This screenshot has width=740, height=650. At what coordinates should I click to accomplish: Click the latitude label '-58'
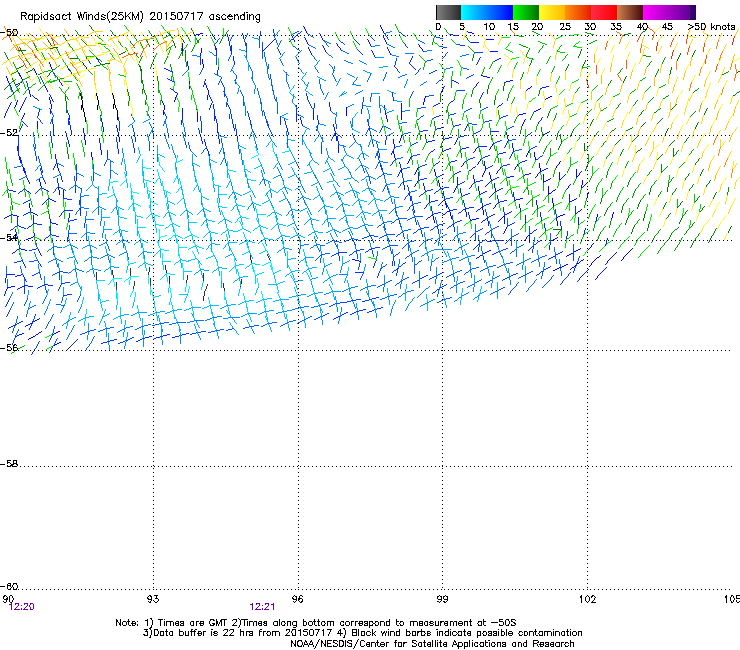click(x=9, y=464)
